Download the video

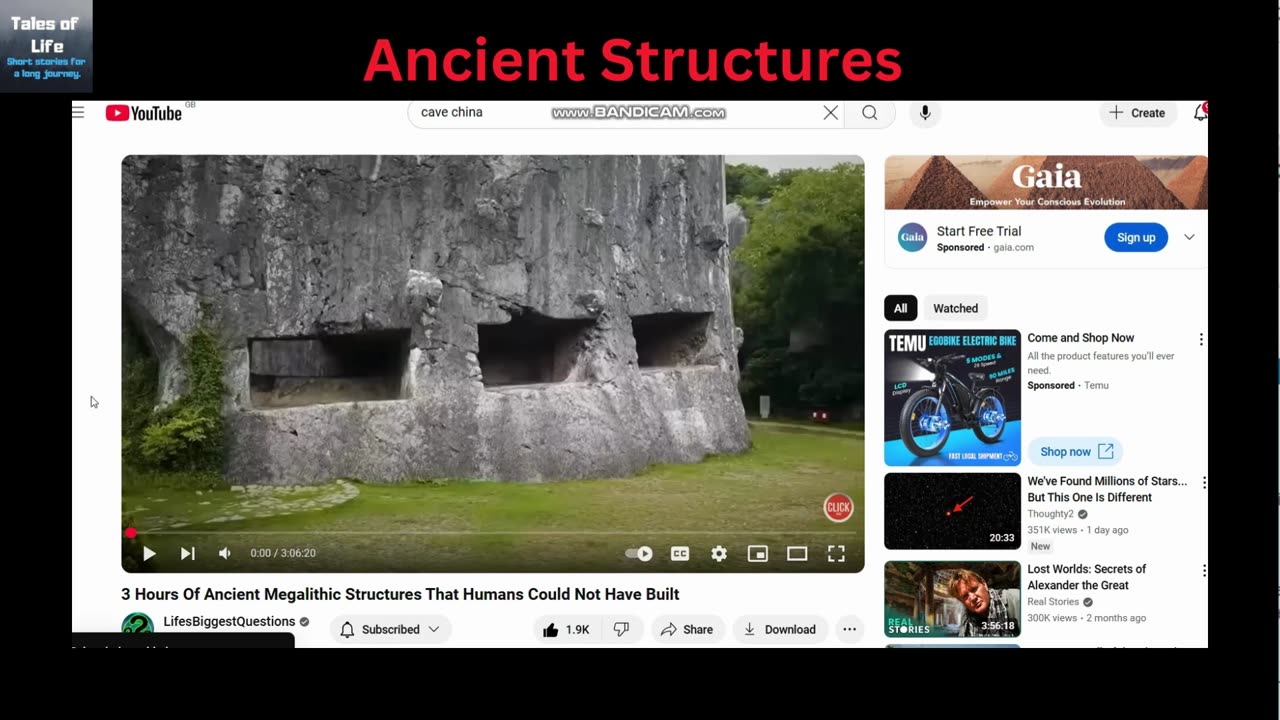[x=780, y=629]
